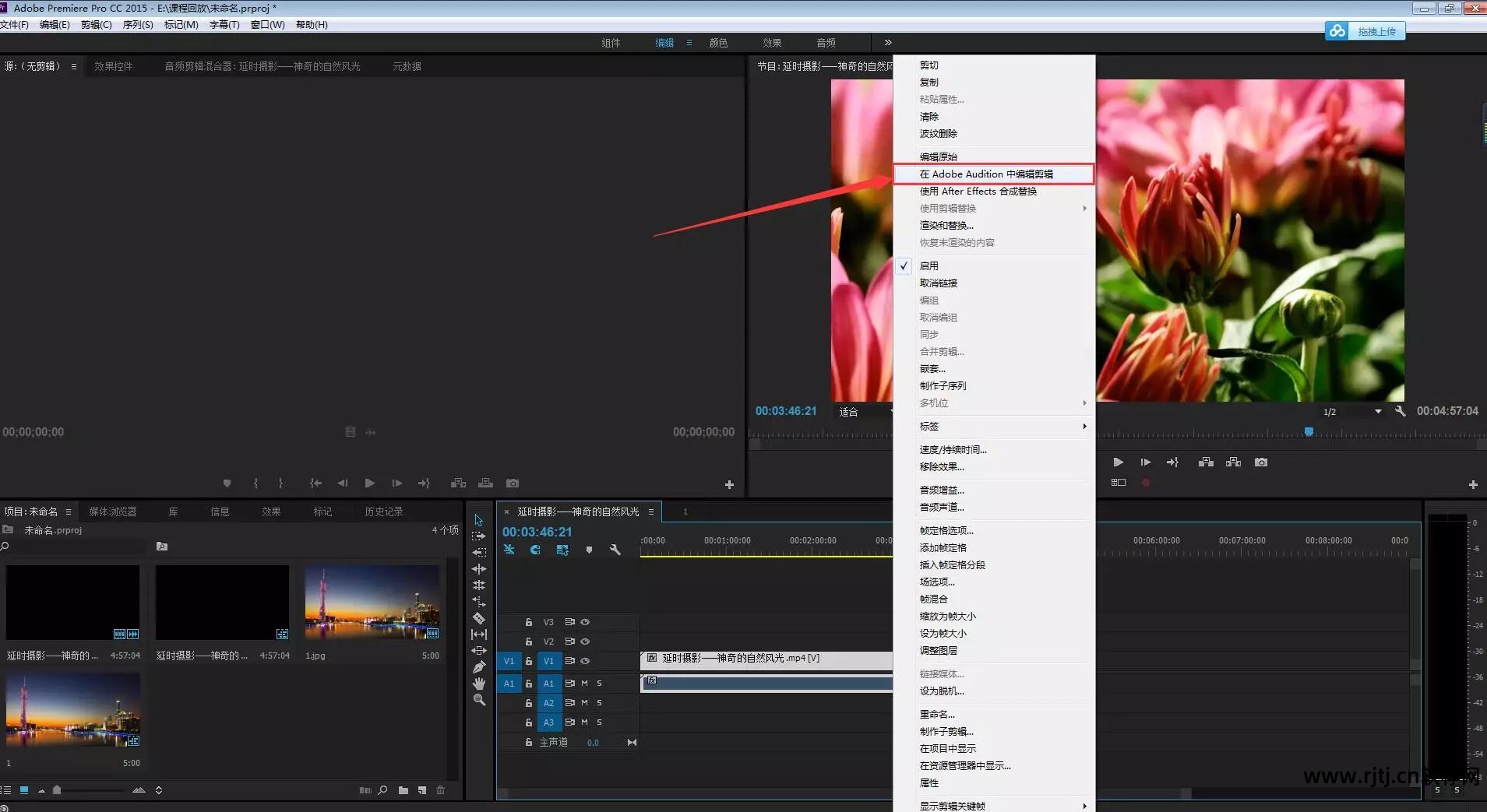Select the Slip tool
Screen dimensions: 1487x812
click(x=479, y=634)
